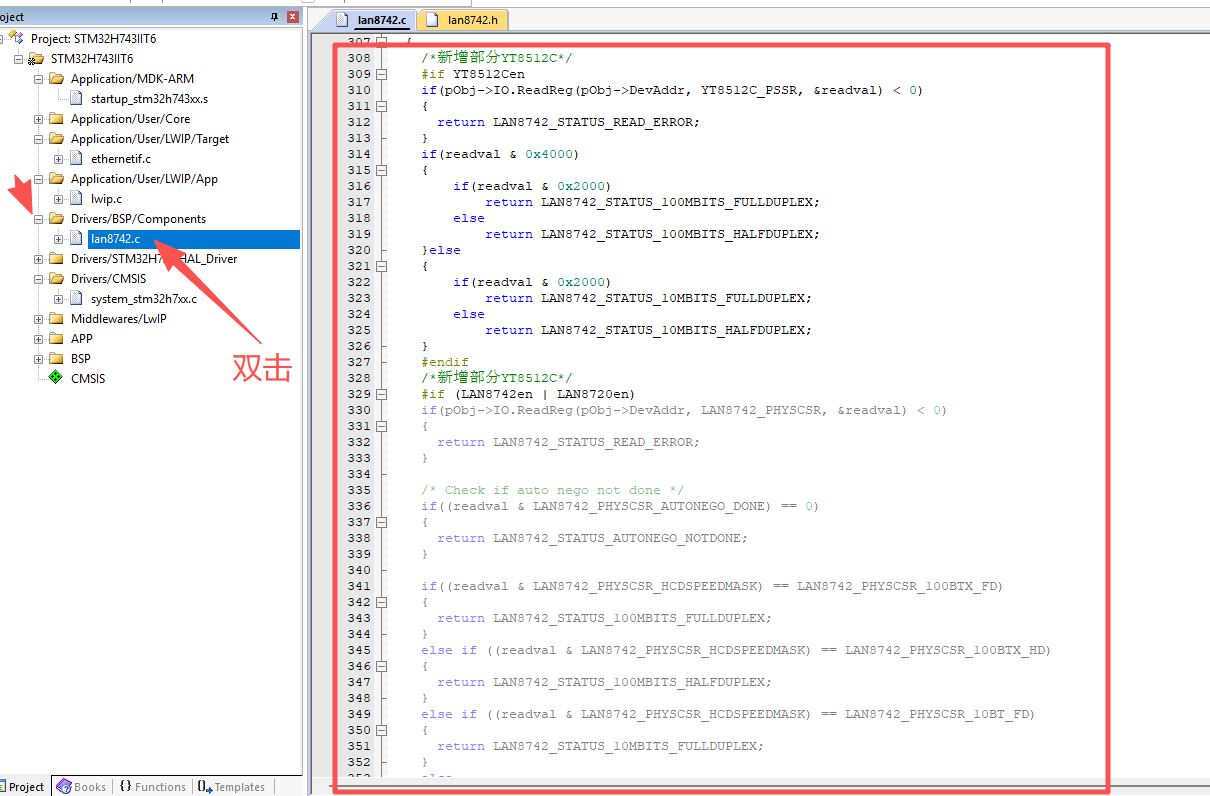Image resolution: width=1210 pixels, height=796 pixels.
Task: Expand the ethernetif.c file node
Action: pyautogui.click(x=59, y=159)
